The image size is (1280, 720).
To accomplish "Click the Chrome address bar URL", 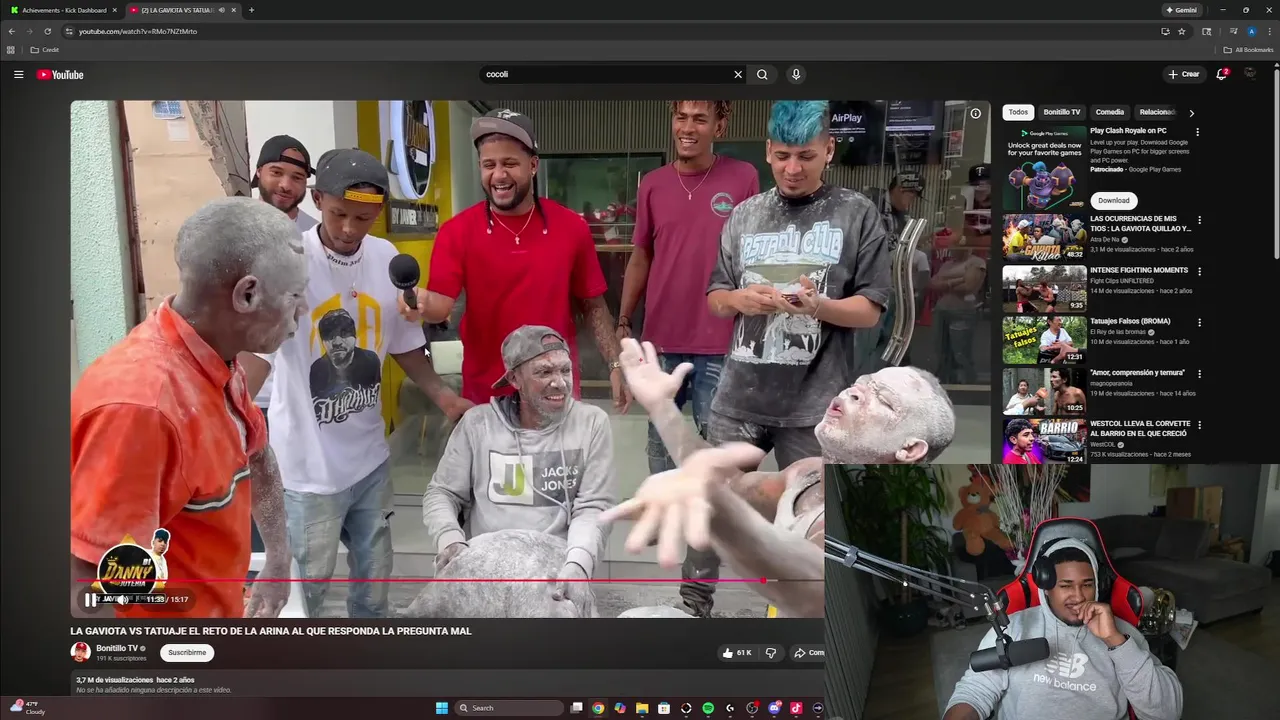I will (138, 31).
